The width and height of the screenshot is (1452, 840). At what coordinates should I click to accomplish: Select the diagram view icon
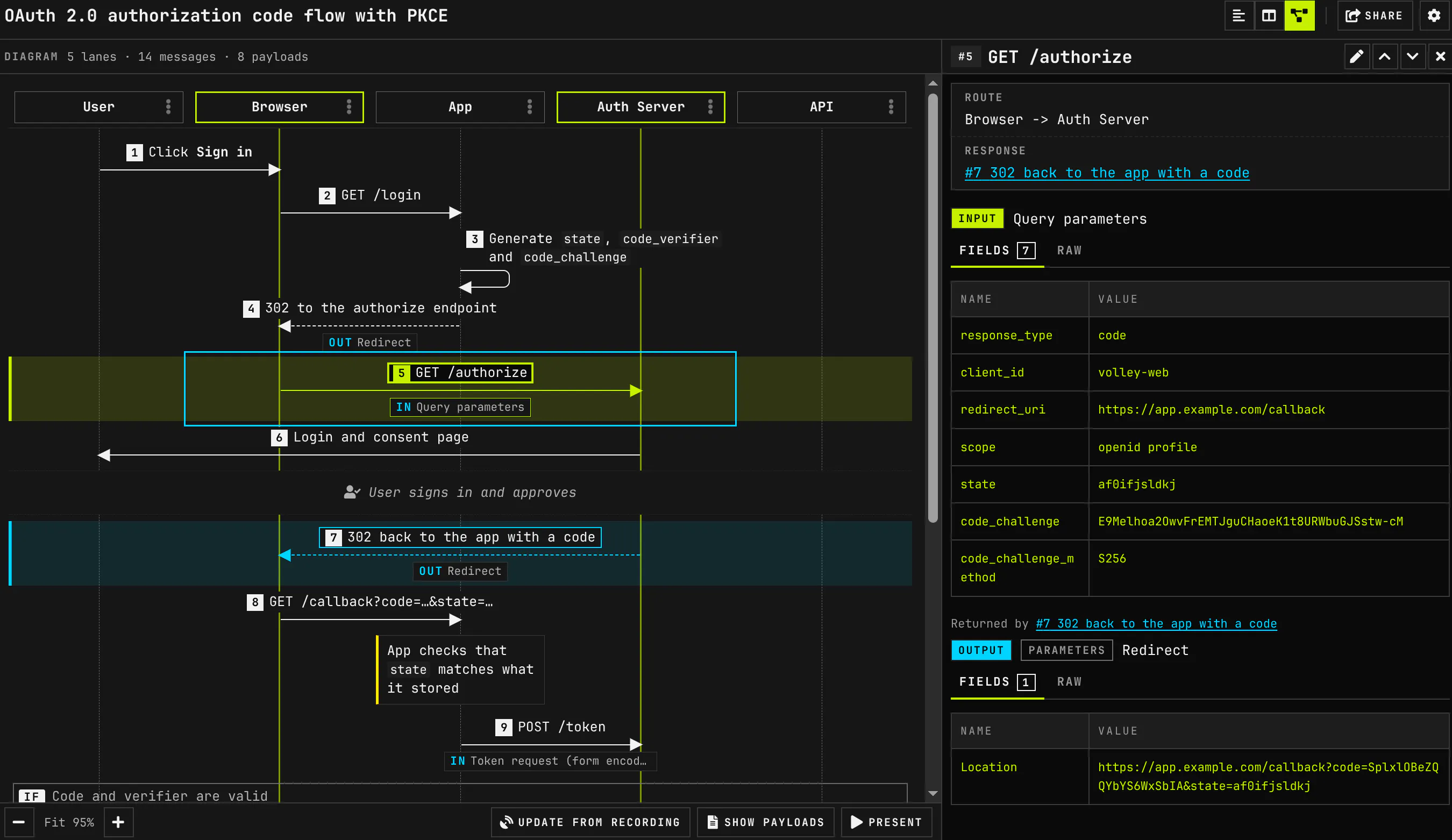pos(1299,16)
